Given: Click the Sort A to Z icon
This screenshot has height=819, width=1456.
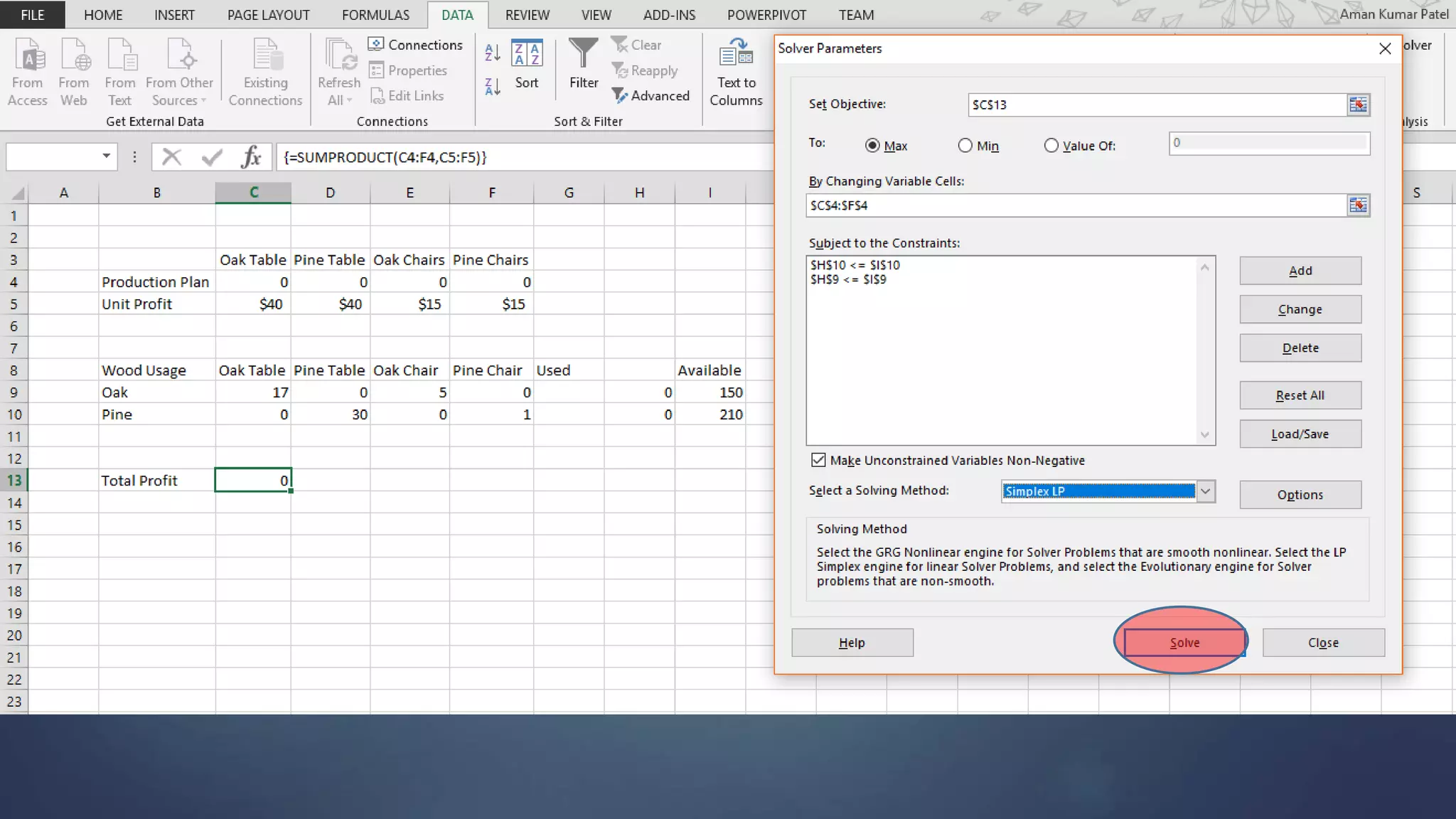Looking at the screenshot, I should click(492, 52).
